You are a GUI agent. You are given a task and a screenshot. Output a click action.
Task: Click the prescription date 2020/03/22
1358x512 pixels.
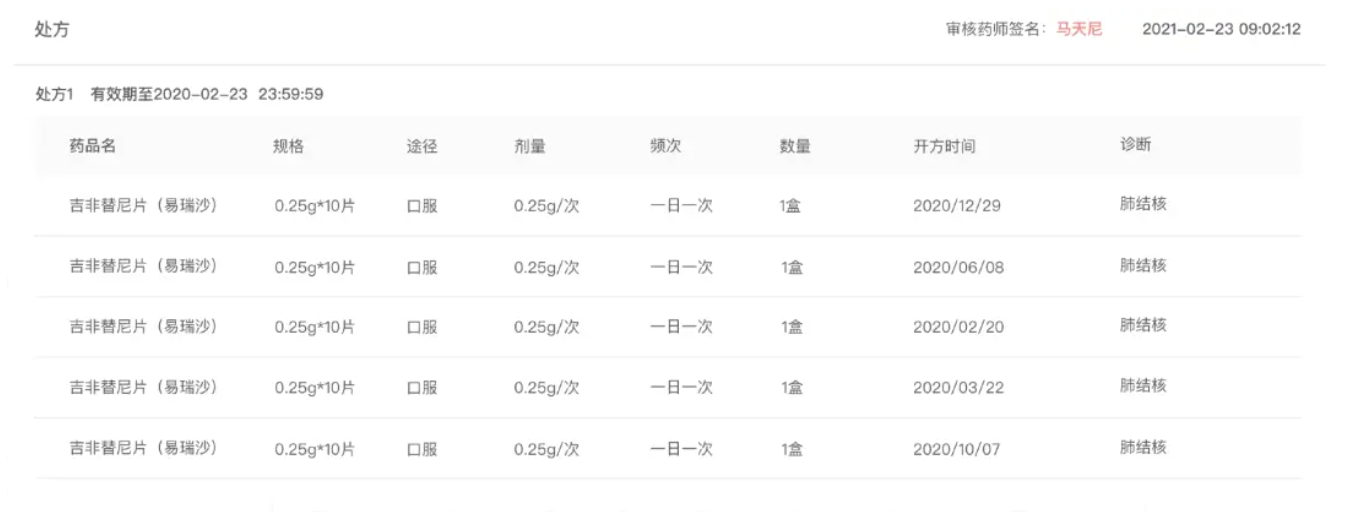[x=956, y=388]
